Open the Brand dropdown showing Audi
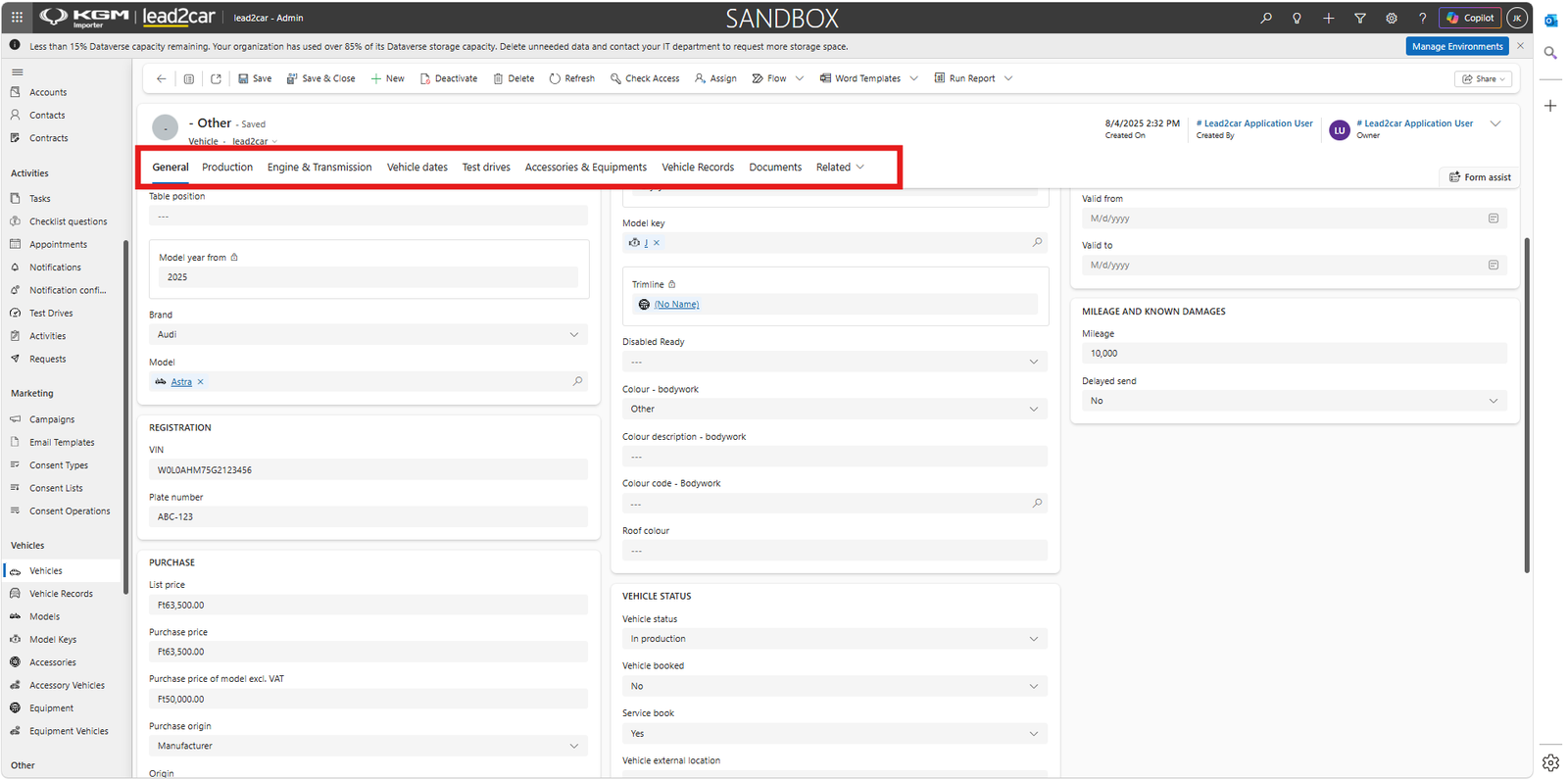The image size is (1568, 779). (x=368, y=335)
